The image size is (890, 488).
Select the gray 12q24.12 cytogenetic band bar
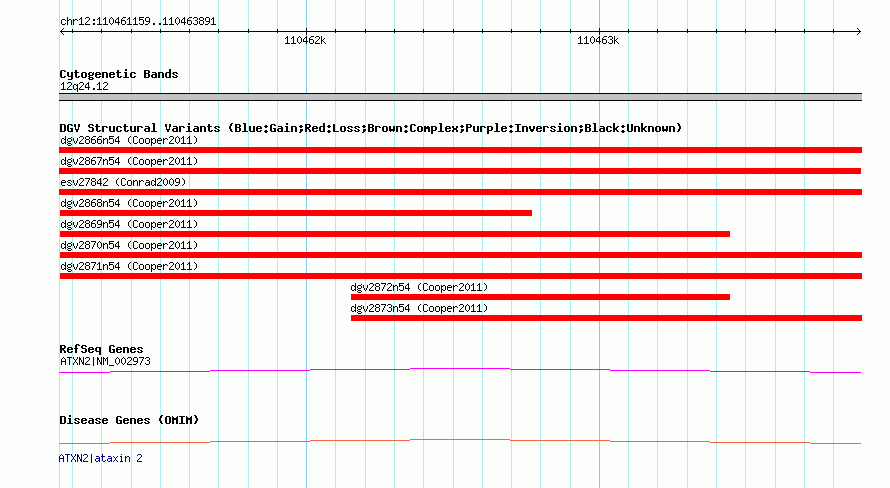[460, 97]
